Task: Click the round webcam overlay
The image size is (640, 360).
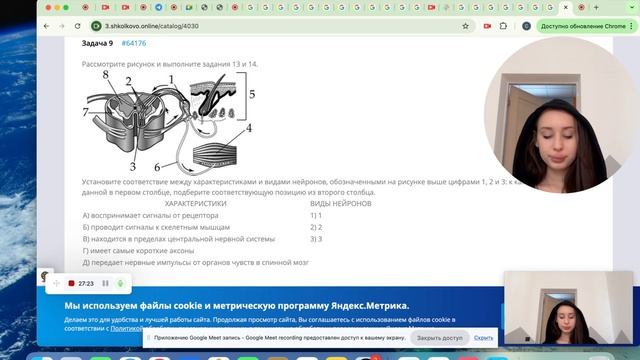Action: [x=561, y=115]
